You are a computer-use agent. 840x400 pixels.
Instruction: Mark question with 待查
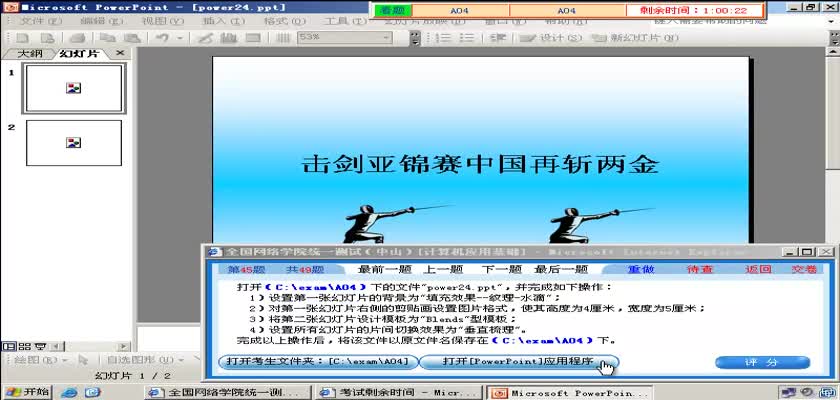[700, 269]
